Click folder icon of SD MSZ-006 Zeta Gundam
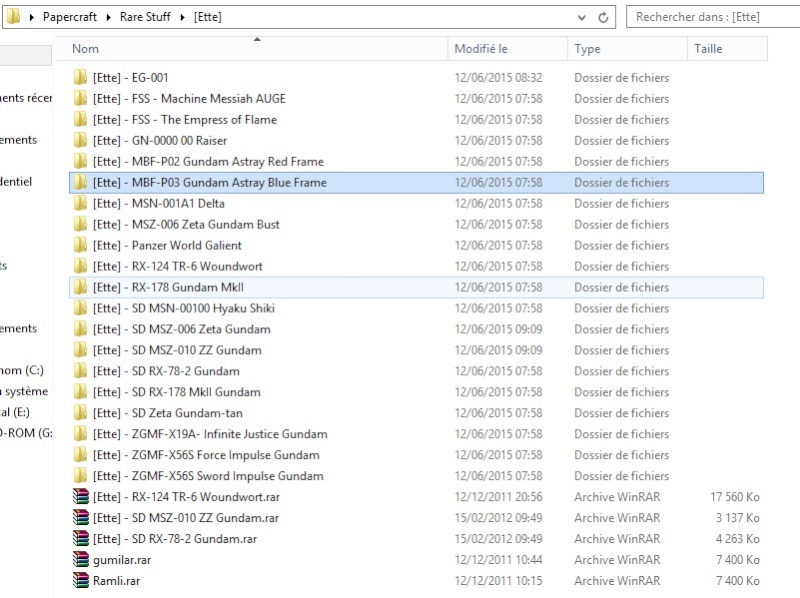The width and height of the screenshot is (800, 598). click(80, 329)
